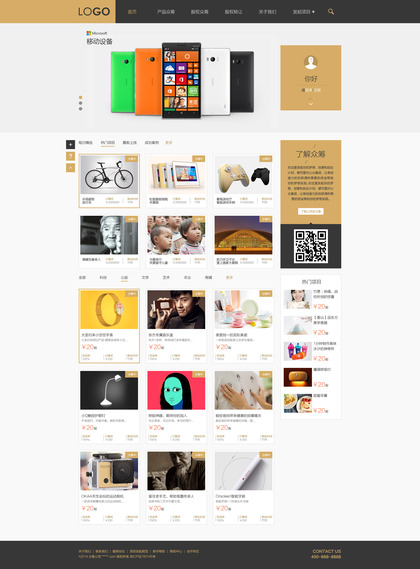Click the user avatar icon in greeting card
Screen dimensions: 420x569
point(310,62)
